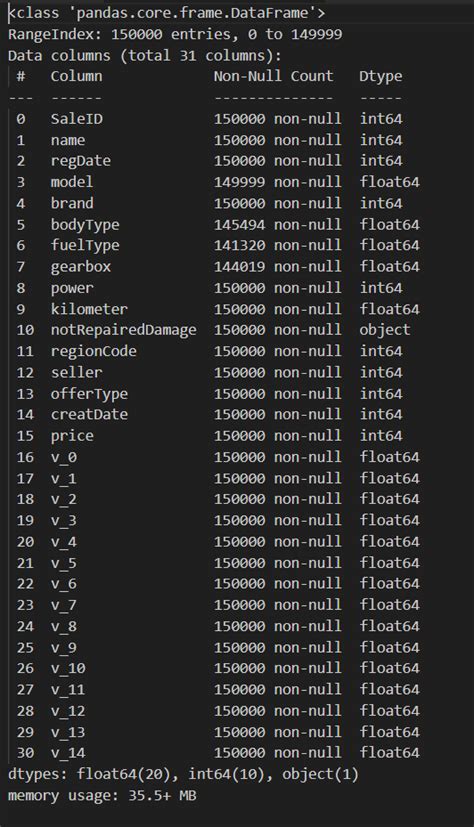474x827 pixels.
Task: Click fuelType's 141320 non-null value
Action: coord(277,245)
